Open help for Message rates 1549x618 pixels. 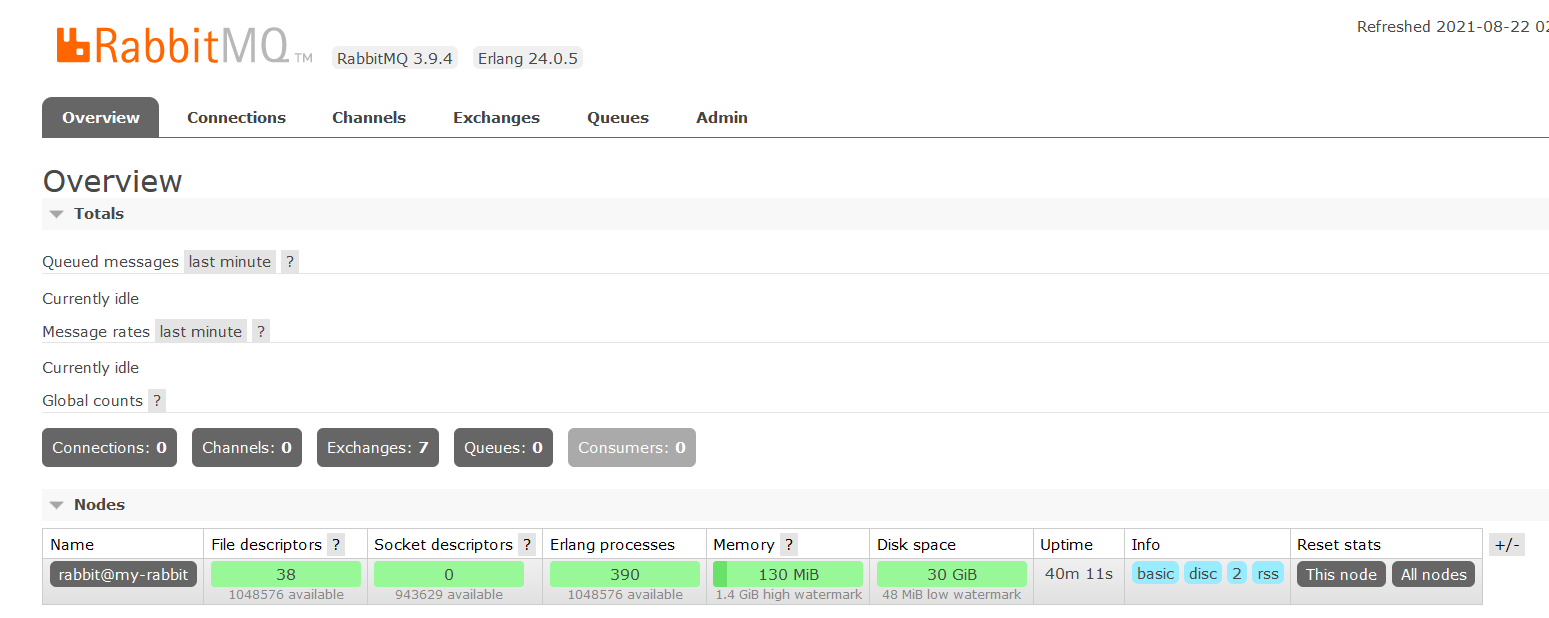coord(261,332)
